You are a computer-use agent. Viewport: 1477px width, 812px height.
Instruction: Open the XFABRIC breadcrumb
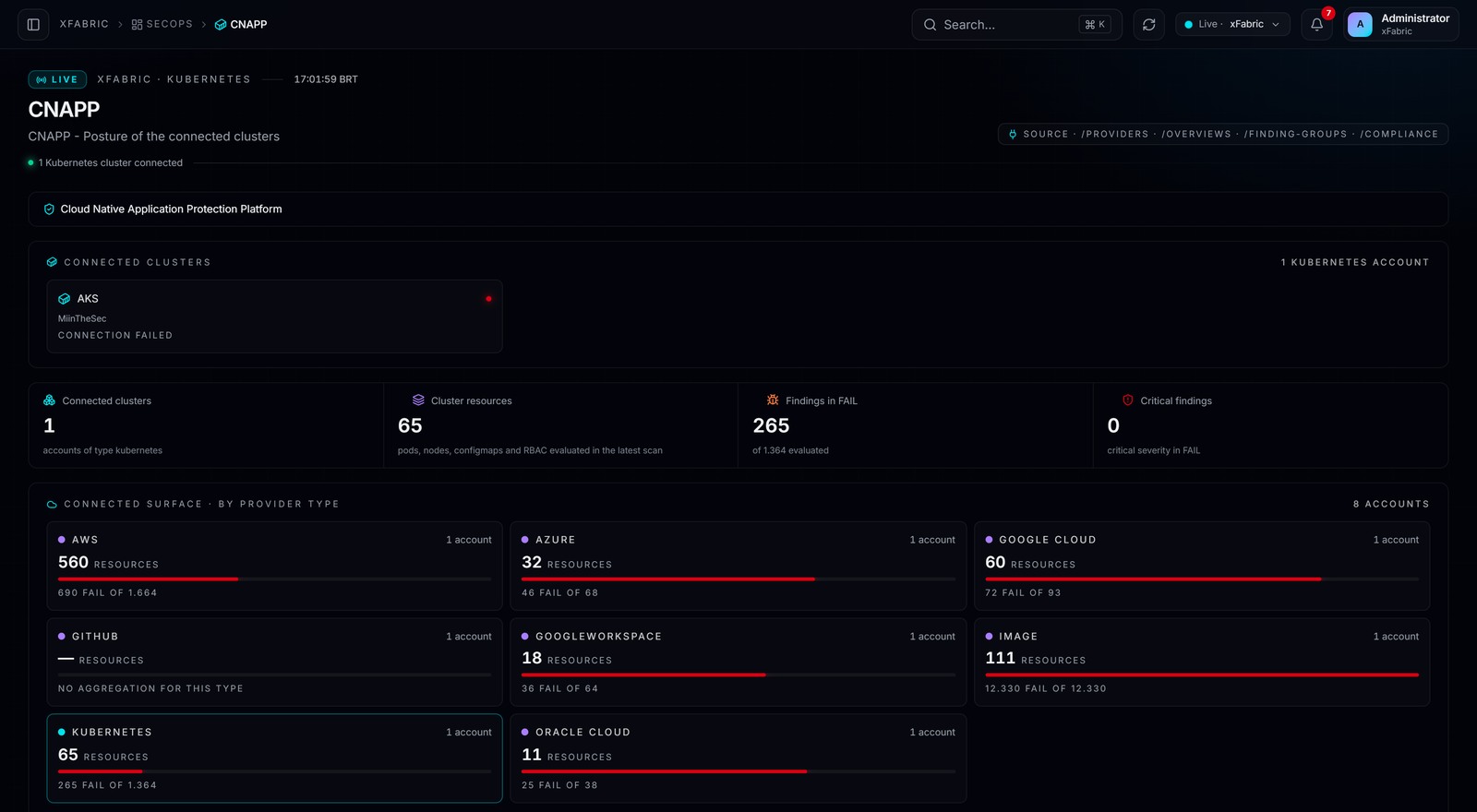[x=84, y=24]
